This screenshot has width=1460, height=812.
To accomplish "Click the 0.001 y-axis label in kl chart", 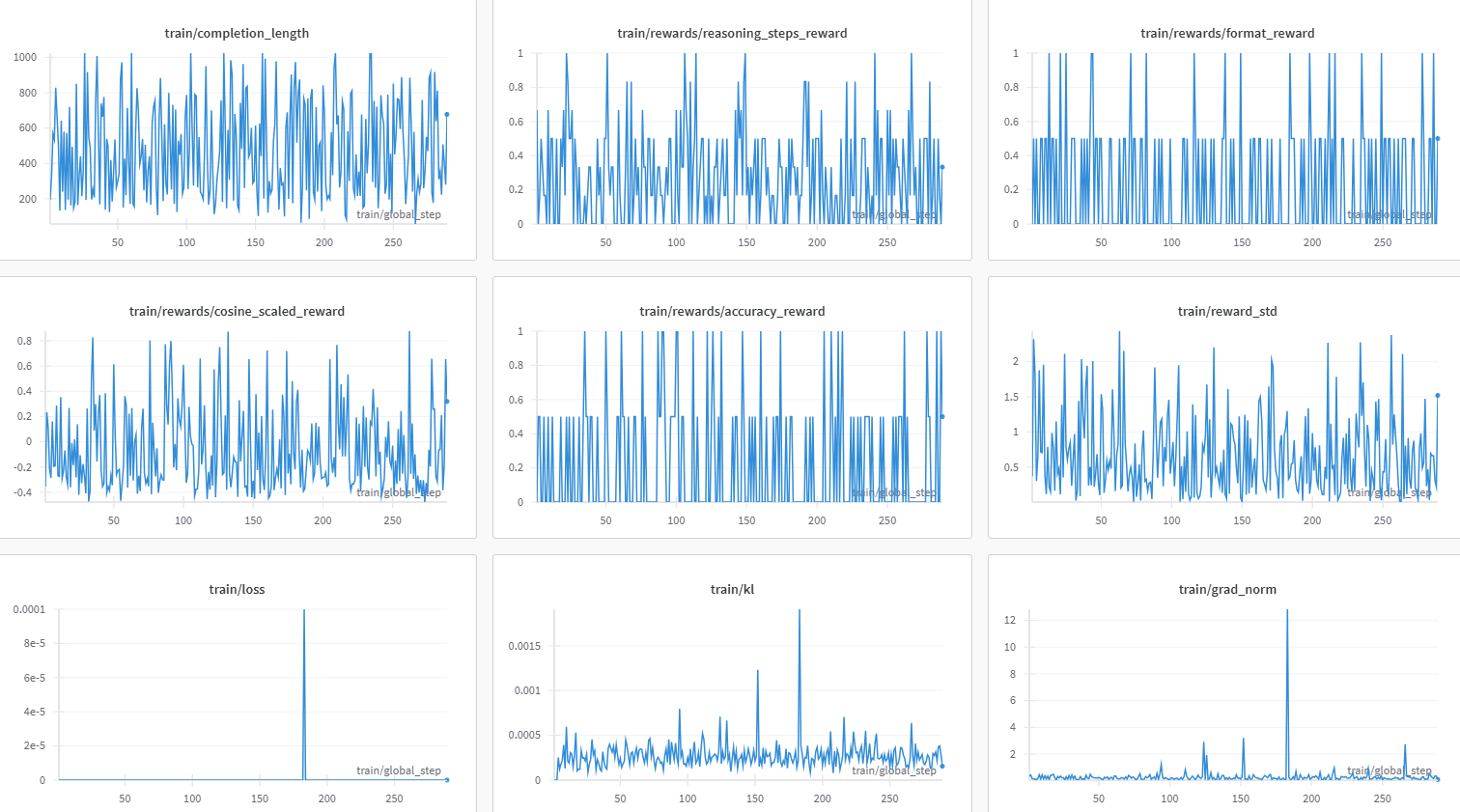I will pos(528,690).
